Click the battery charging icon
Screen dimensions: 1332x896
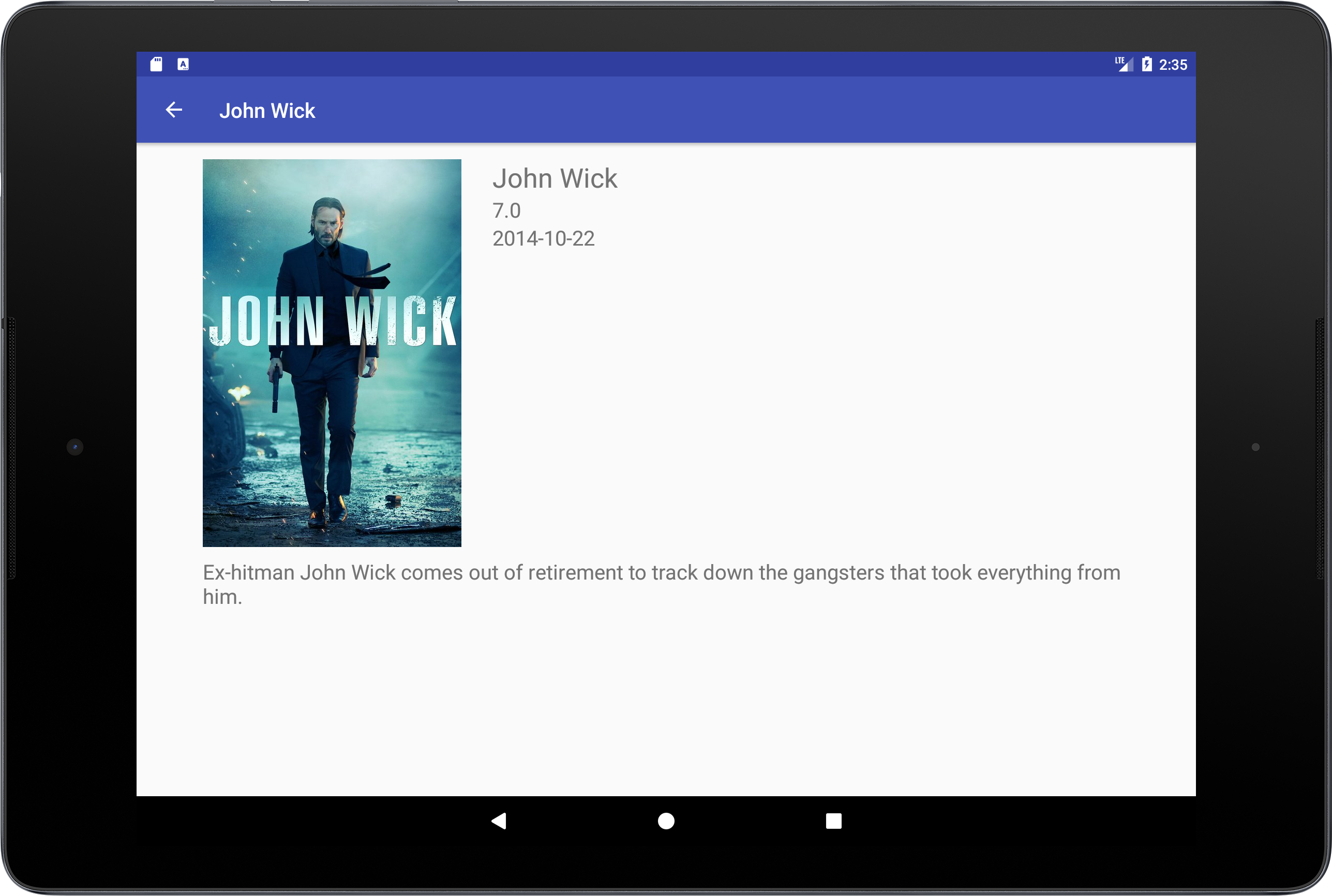tap(1146, 64)
